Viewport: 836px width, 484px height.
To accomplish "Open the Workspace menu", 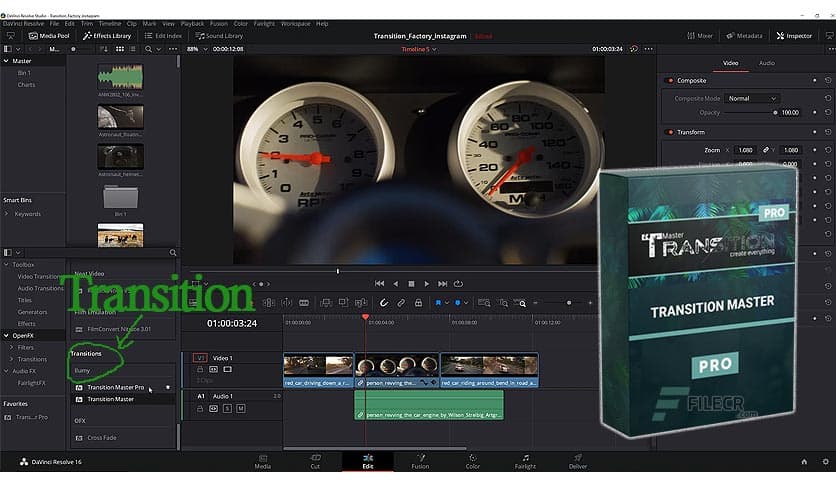I will click(x=295, y=23).
